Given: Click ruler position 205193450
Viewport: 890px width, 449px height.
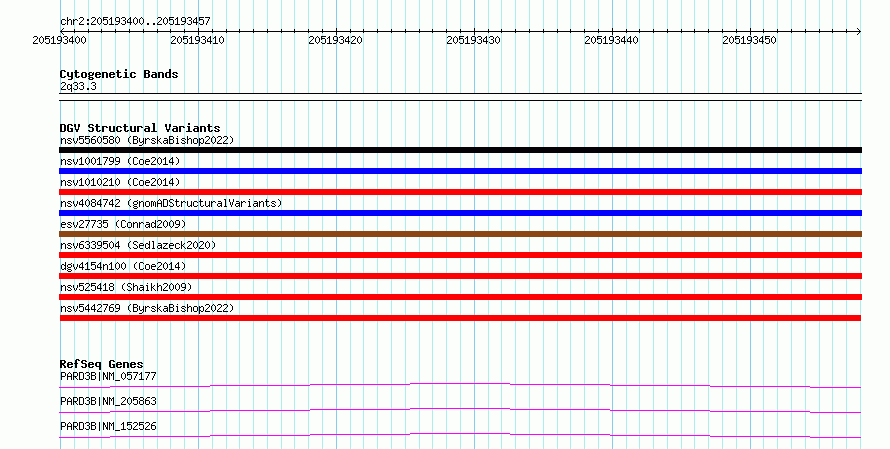Looking at the screenshot, I should click(749, 40).
